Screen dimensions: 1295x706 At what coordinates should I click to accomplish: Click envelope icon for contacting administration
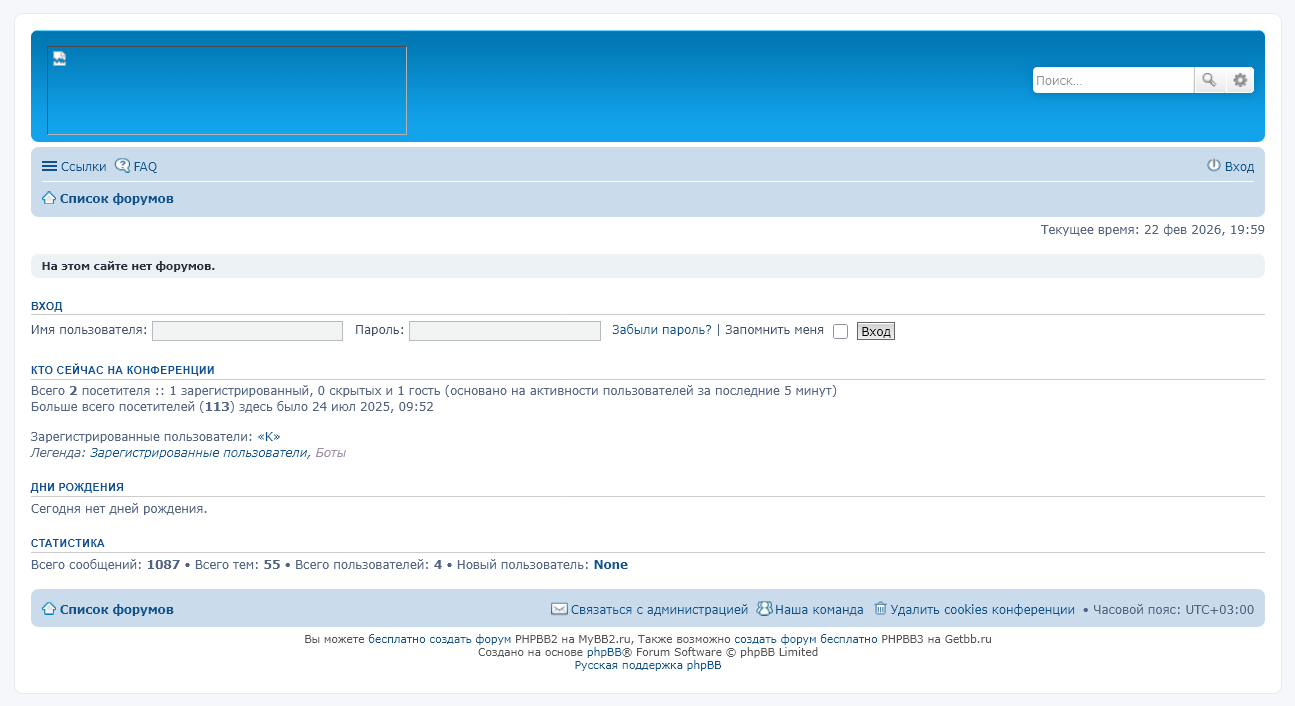click(559, 609)
